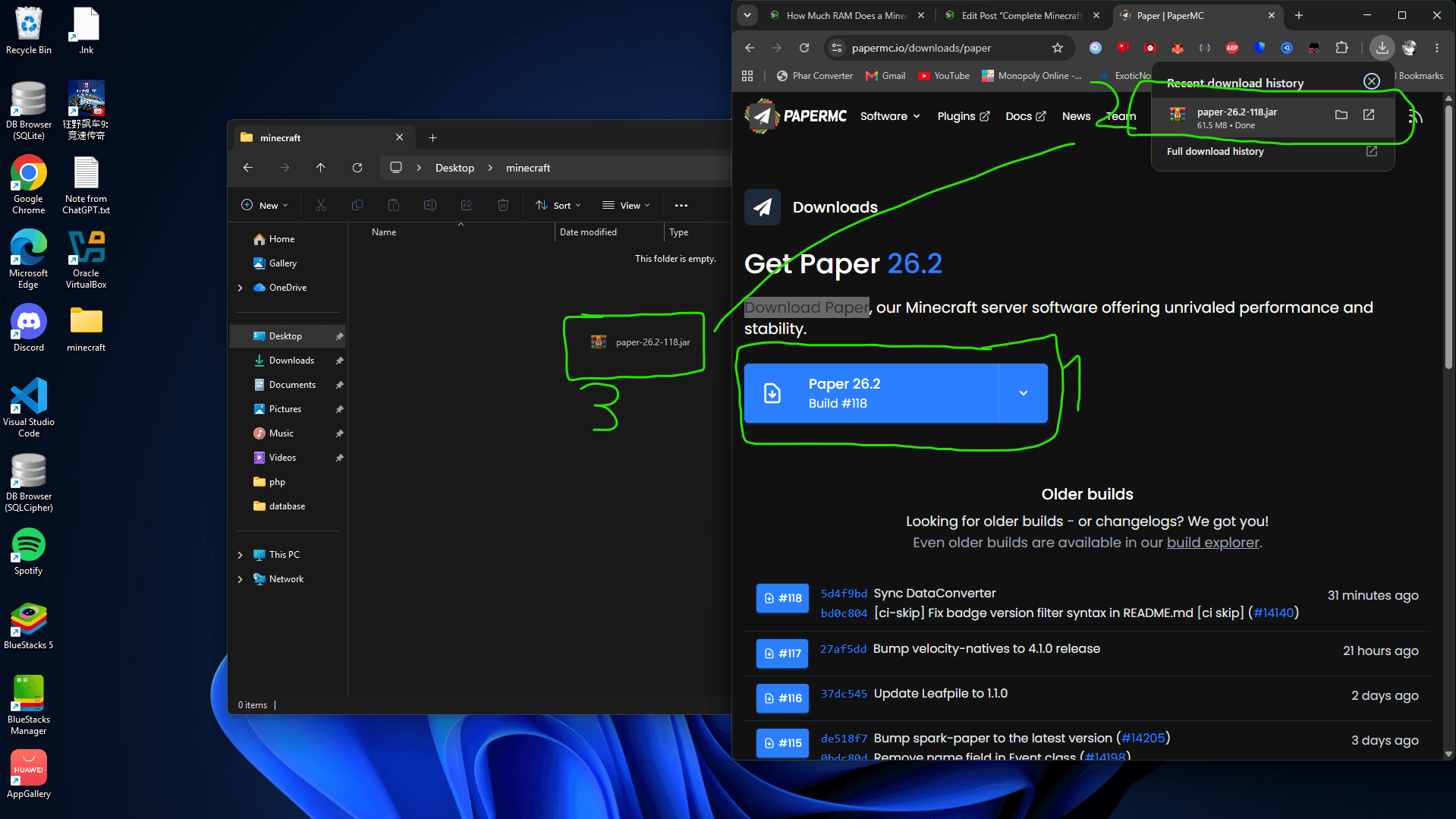Image resolution: width=1456 pixels, height=819 pixels.
Task: Open the Sort dropdown in Explorer
Action: tap(558, 205)
